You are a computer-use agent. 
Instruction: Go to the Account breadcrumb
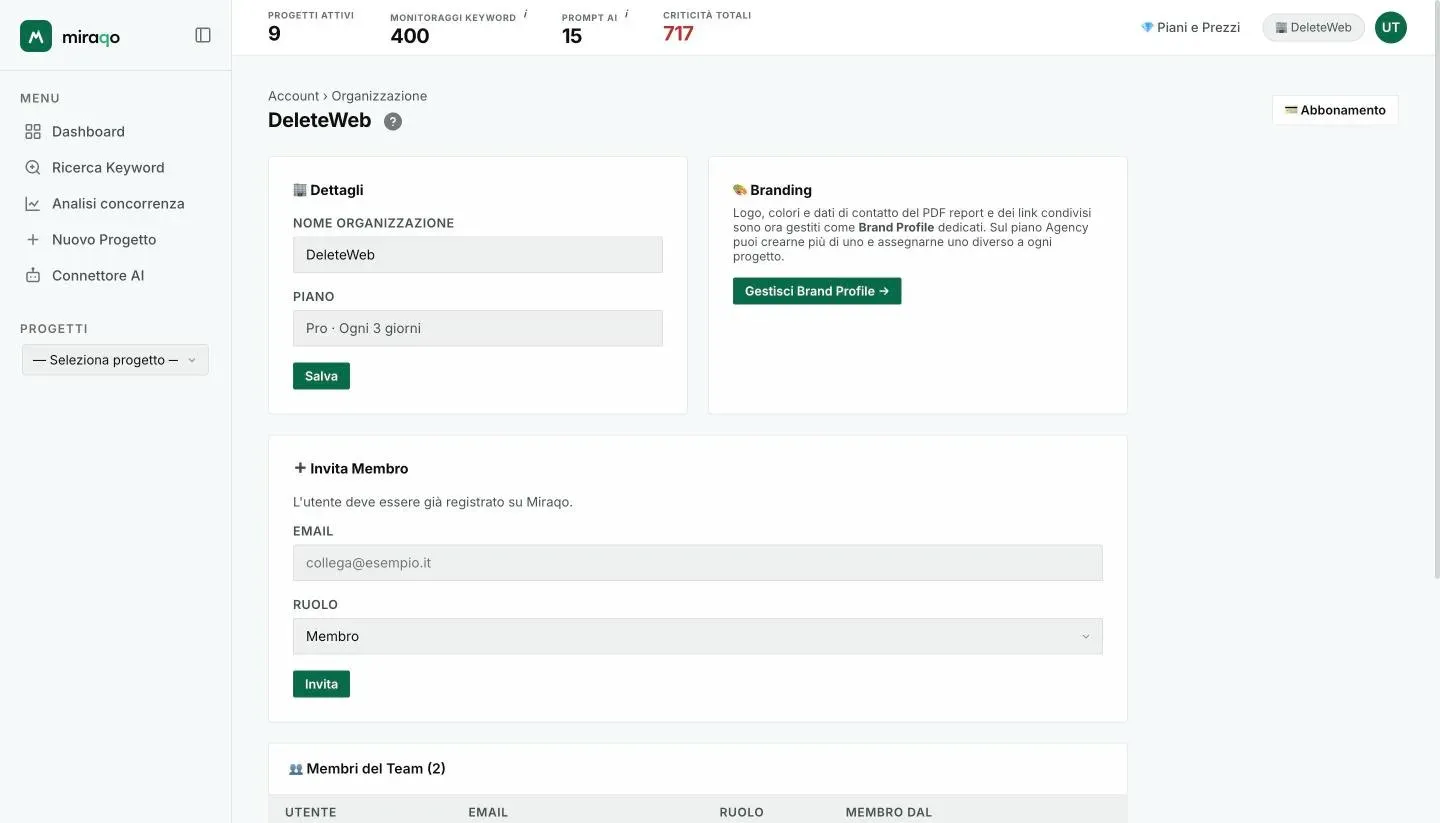tap(293, 96)
